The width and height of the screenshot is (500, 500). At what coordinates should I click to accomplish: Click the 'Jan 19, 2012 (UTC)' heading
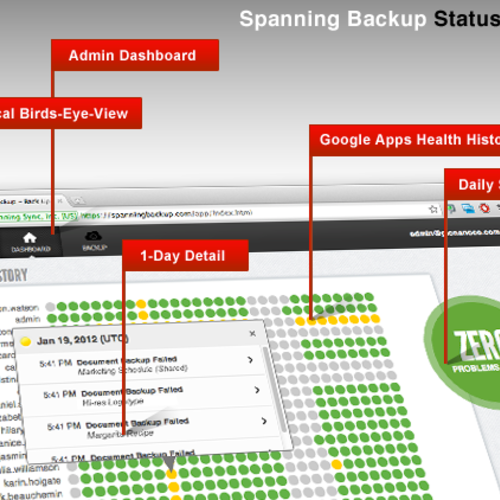83,340
